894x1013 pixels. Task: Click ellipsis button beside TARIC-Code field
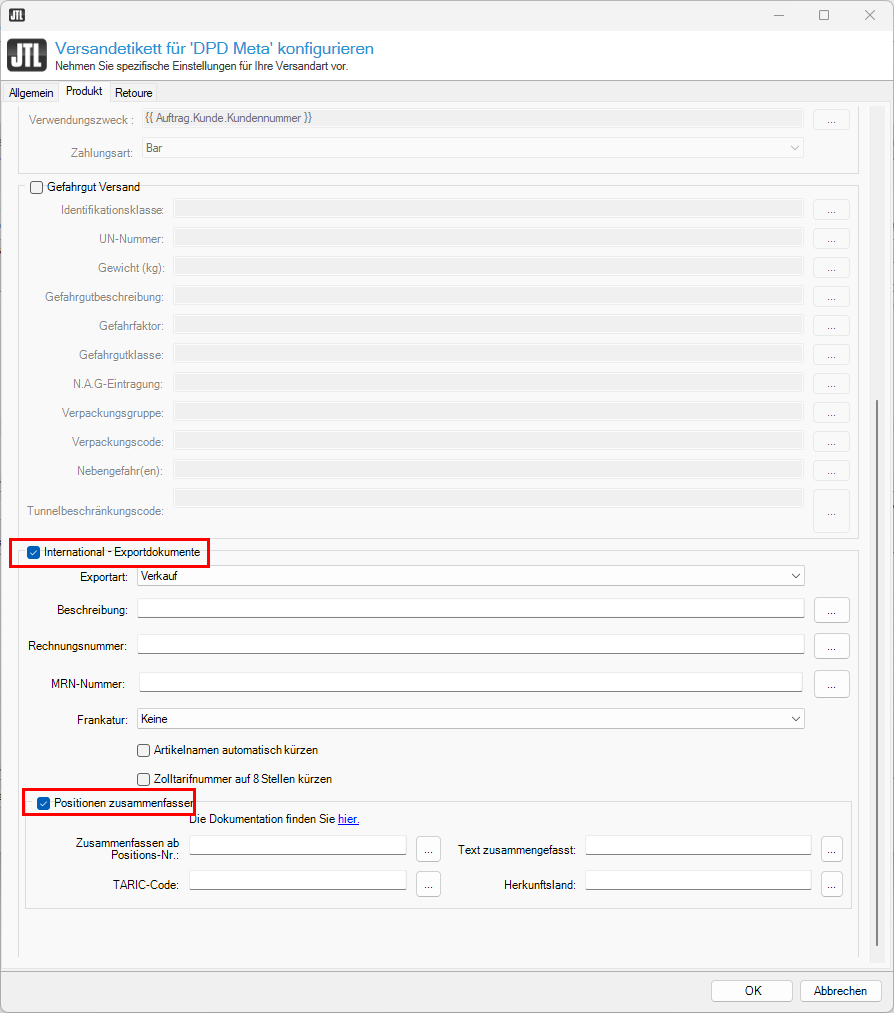coord(428,884)
